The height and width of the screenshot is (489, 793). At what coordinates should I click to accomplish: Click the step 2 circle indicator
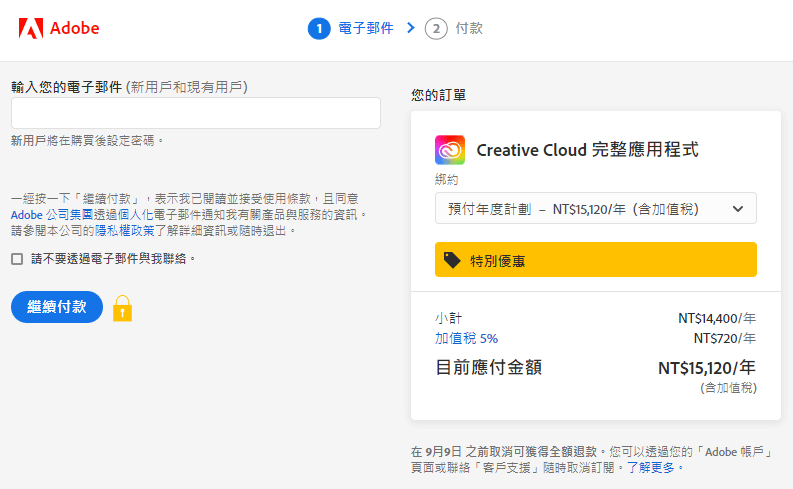[436, 28]
